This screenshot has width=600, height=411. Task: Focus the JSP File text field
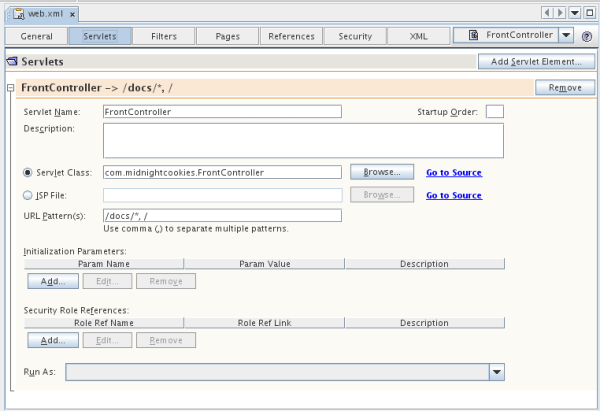[x=222, y=195]
